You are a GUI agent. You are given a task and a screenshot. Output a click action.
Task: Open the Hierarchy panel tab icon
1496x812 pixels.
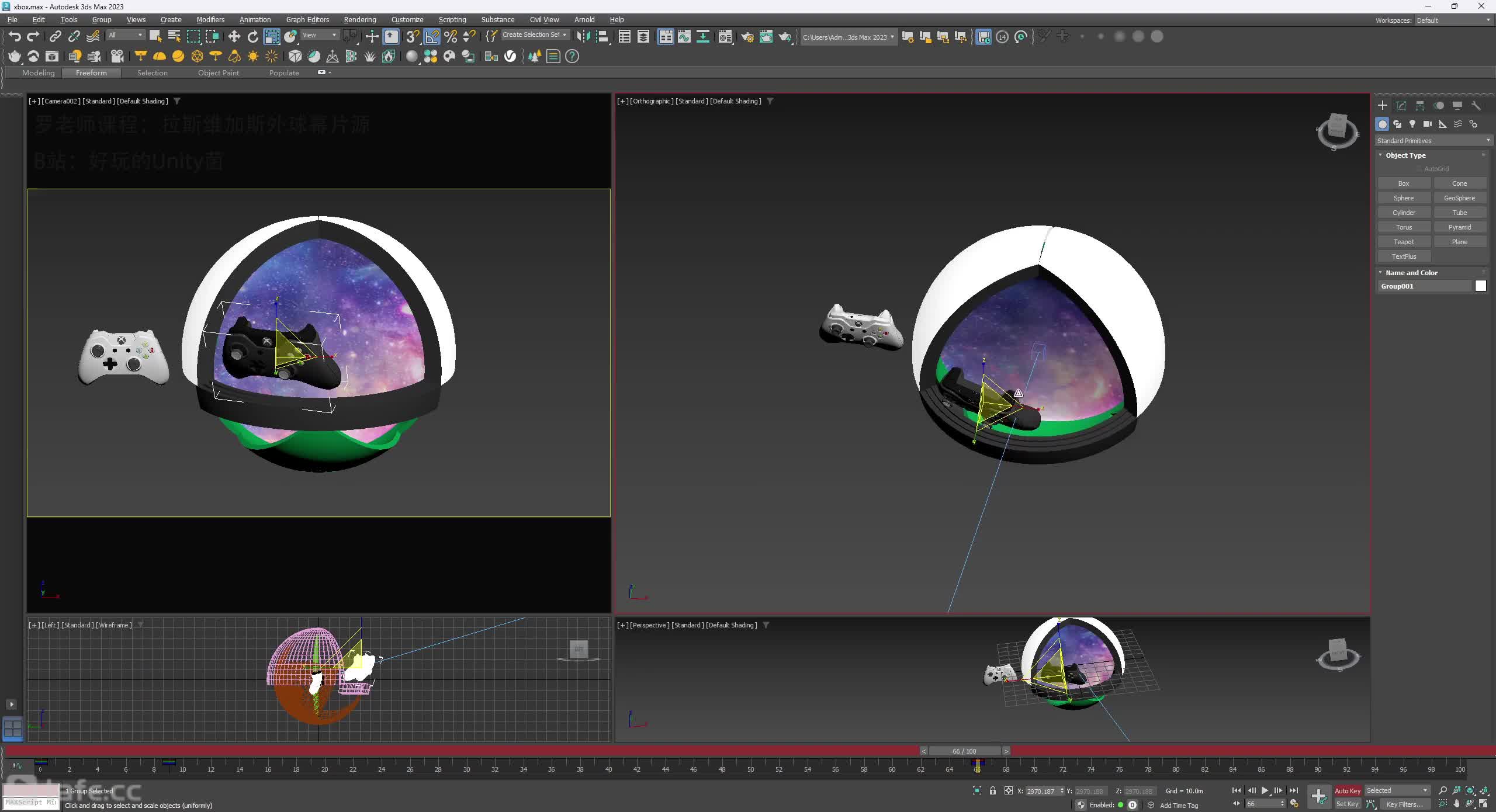click(x=1420, y=106)
